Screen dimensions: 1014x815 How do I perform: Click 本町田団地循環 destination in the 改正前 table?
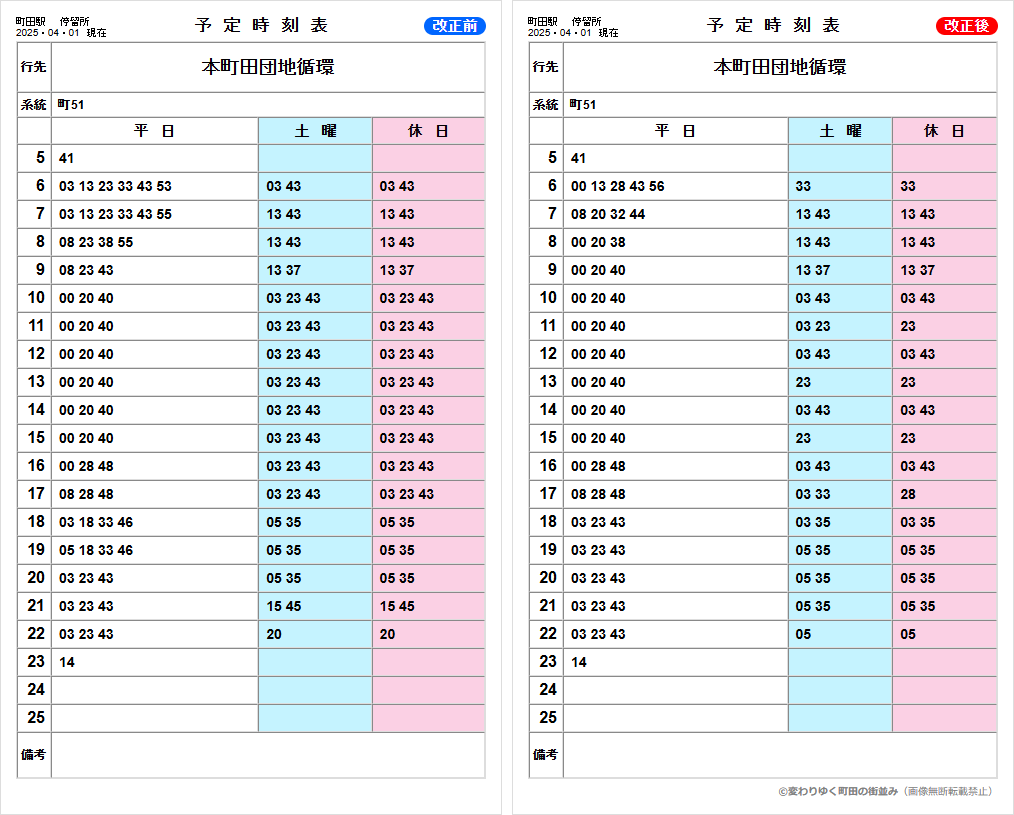click(268, 67)
